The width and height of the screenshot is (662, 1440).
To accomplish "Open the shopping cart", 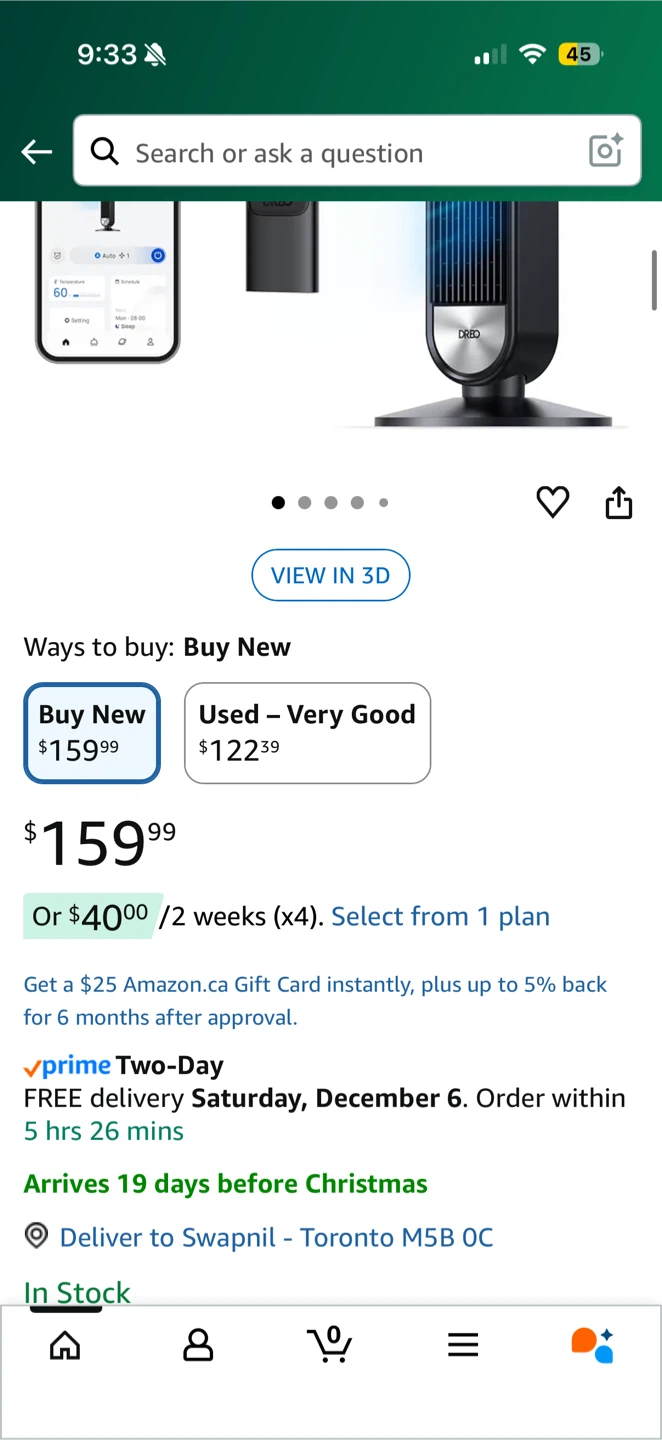I will point(330,1345).
